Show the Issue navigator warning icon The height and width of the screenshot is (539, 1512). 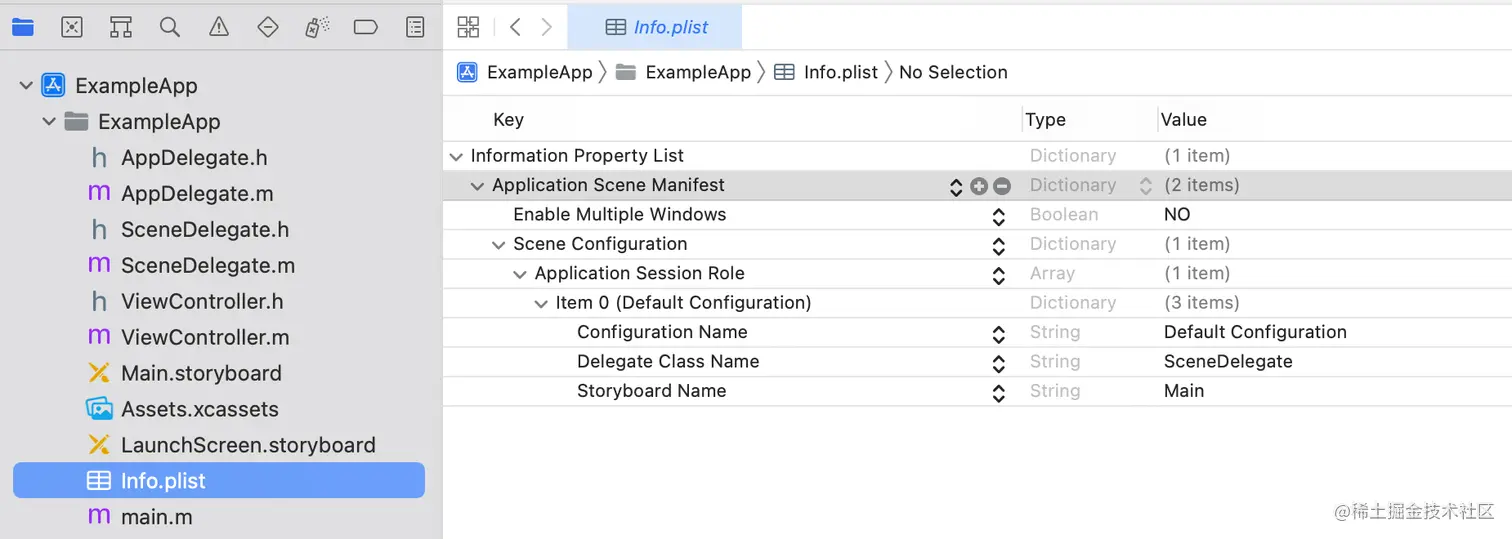pyautogui.click(x=219, y=27)
